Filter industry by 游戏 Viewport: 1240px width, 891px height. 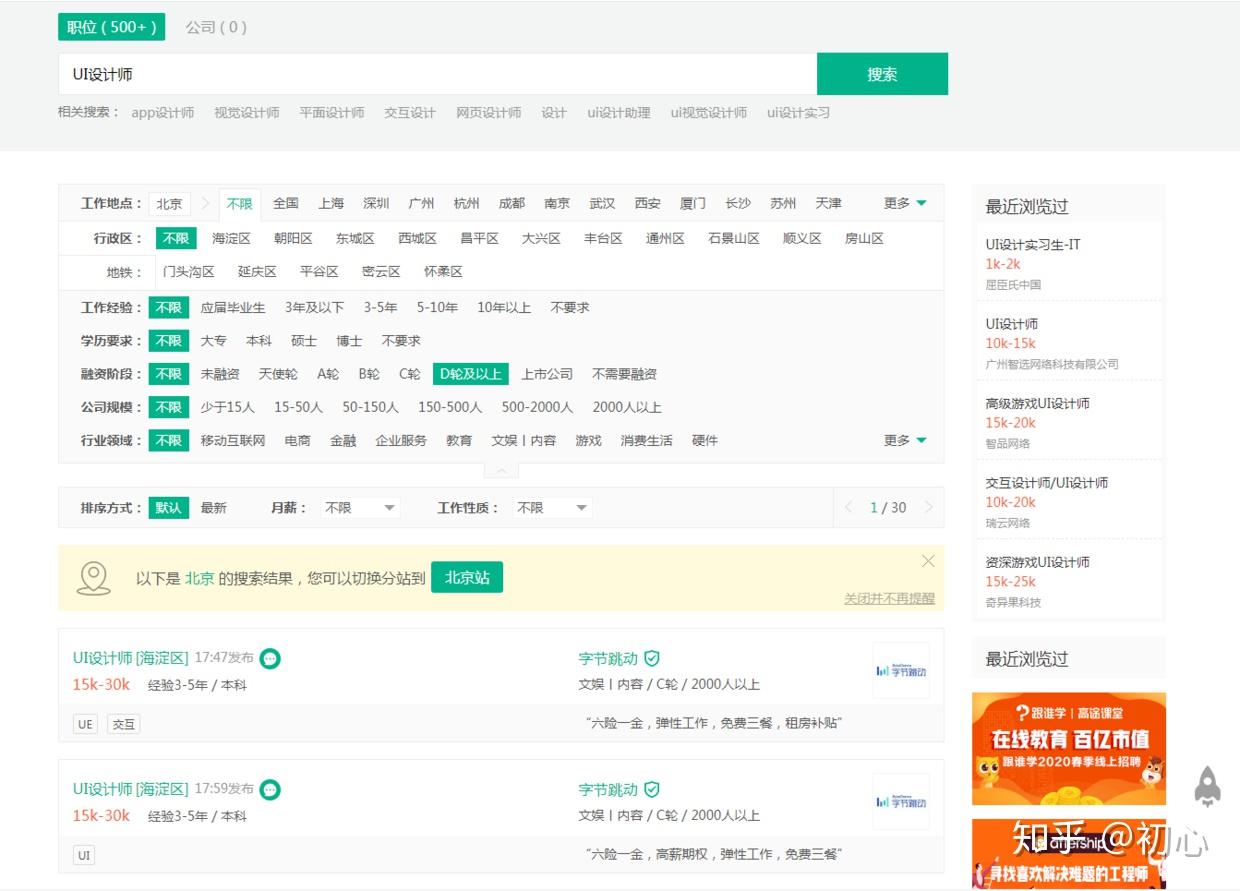pos(588,440)
